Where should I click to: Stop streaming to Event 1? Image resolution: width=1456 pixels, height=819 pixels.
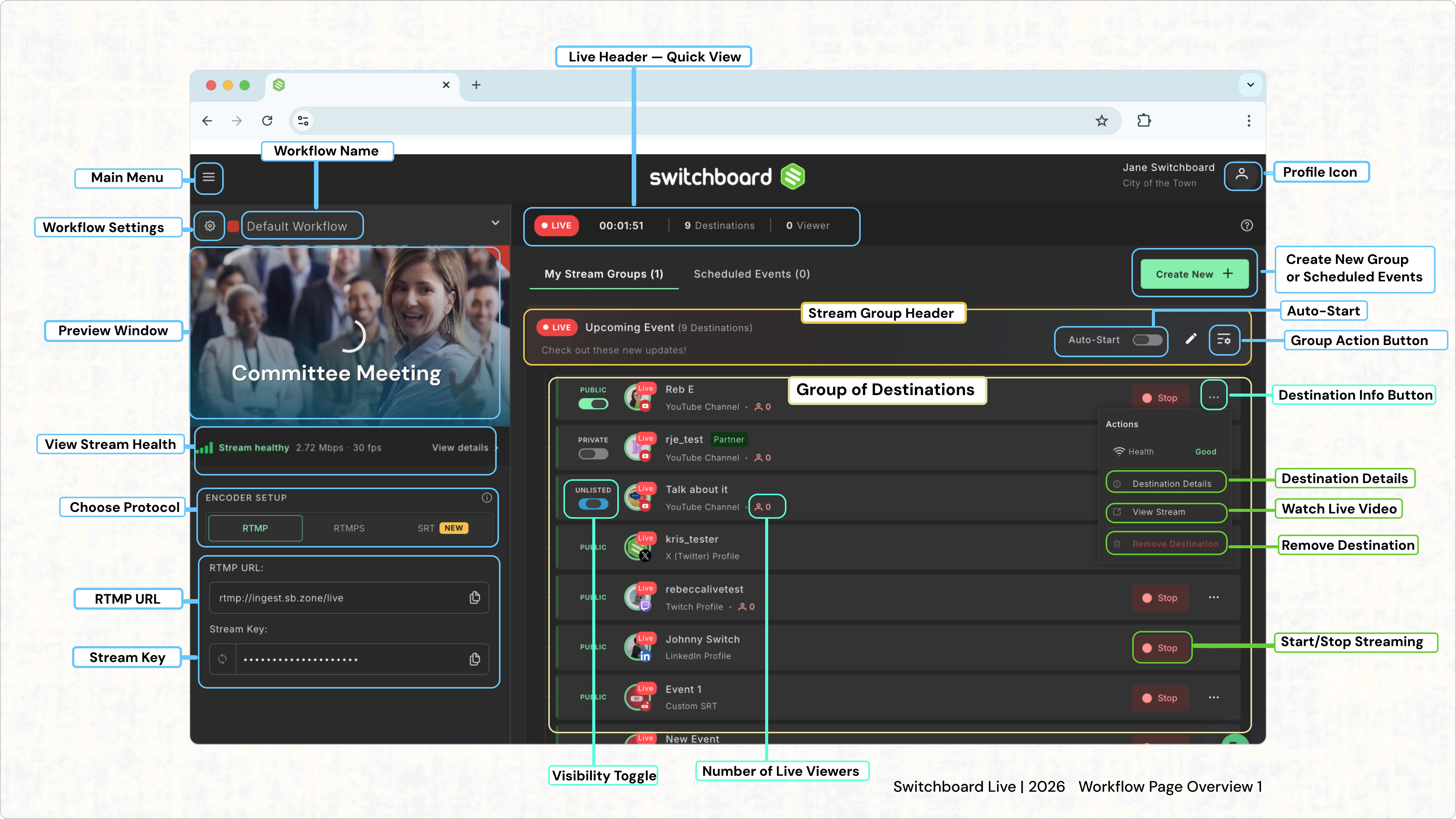point(1160,698)
